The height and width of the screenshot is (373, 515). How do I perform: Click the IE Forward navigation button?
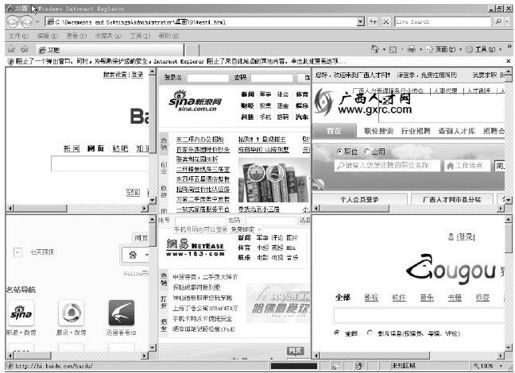tap(26, 22)
